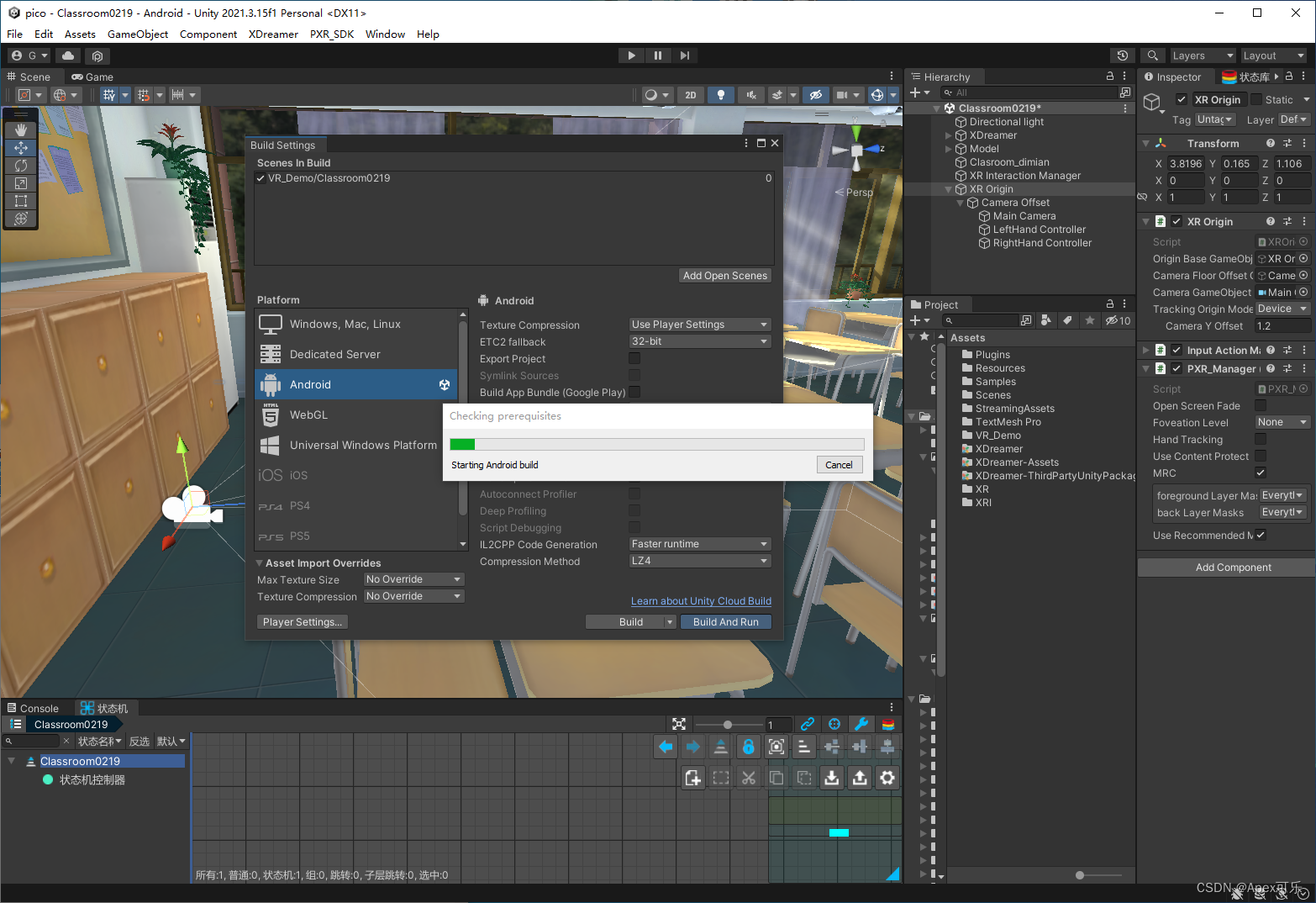Open the PXR_SDK menu
Screen dimensions: 1316x903
[x=332, y=34]
